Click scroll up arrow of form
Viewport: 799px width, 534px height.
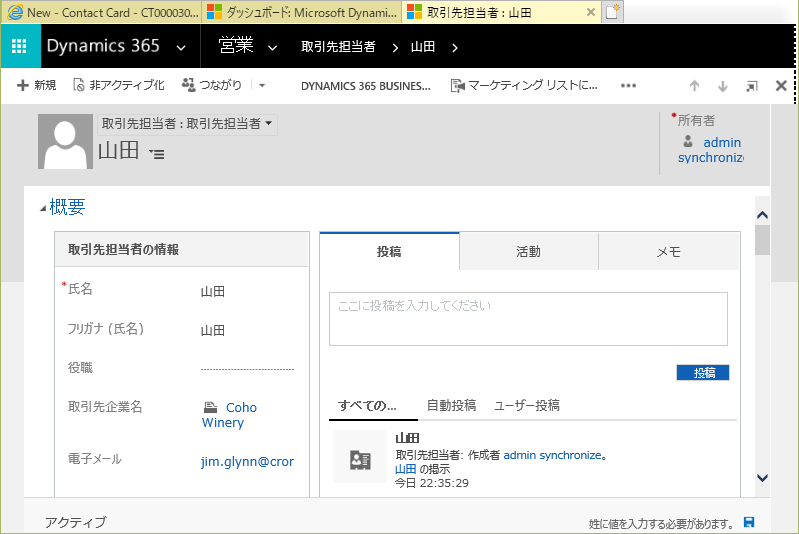(x=762, y=215)
